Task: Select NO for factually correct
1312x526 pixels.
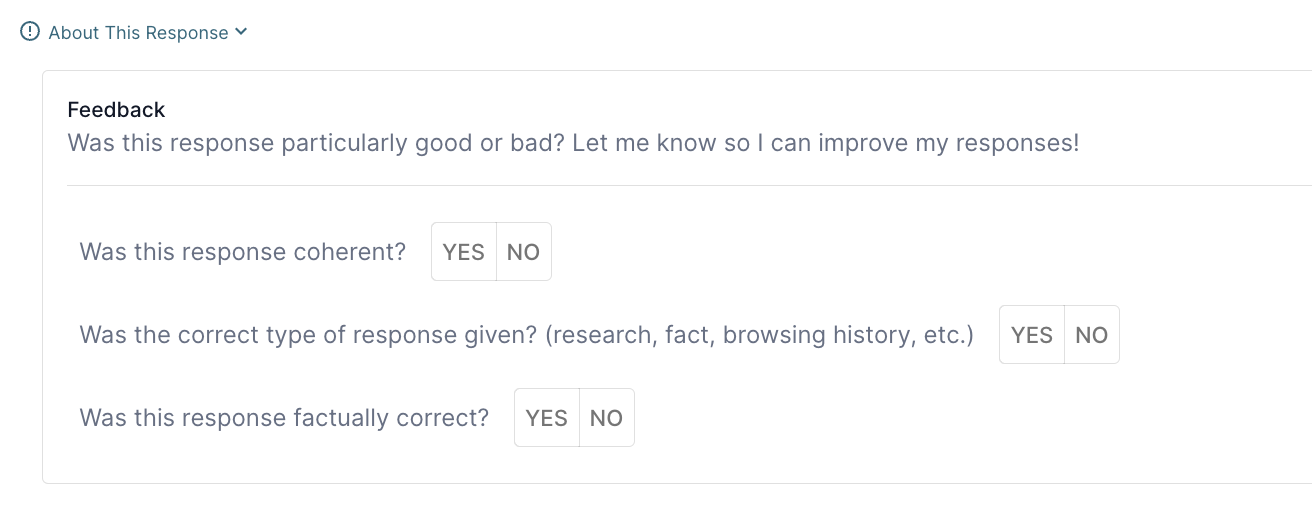Action: [606, 418]
